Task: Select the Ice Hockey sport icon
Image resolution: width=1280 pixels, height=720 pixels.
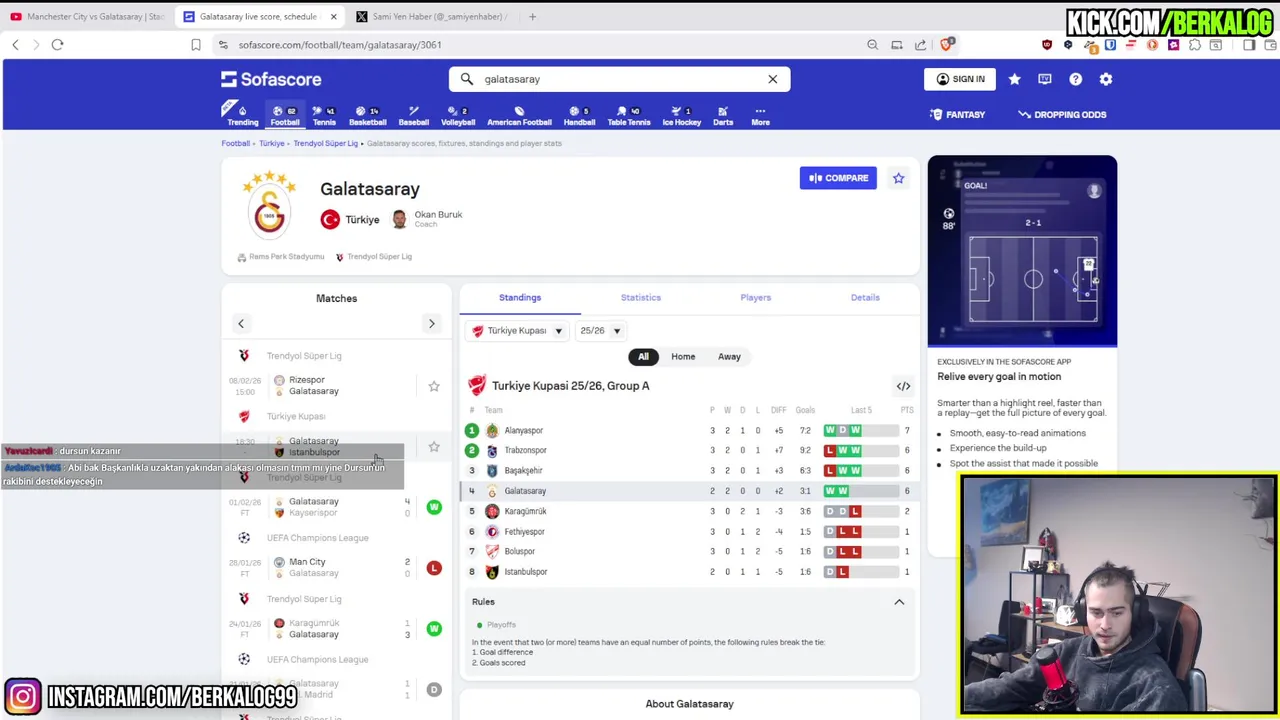Action: coord(682,115)
